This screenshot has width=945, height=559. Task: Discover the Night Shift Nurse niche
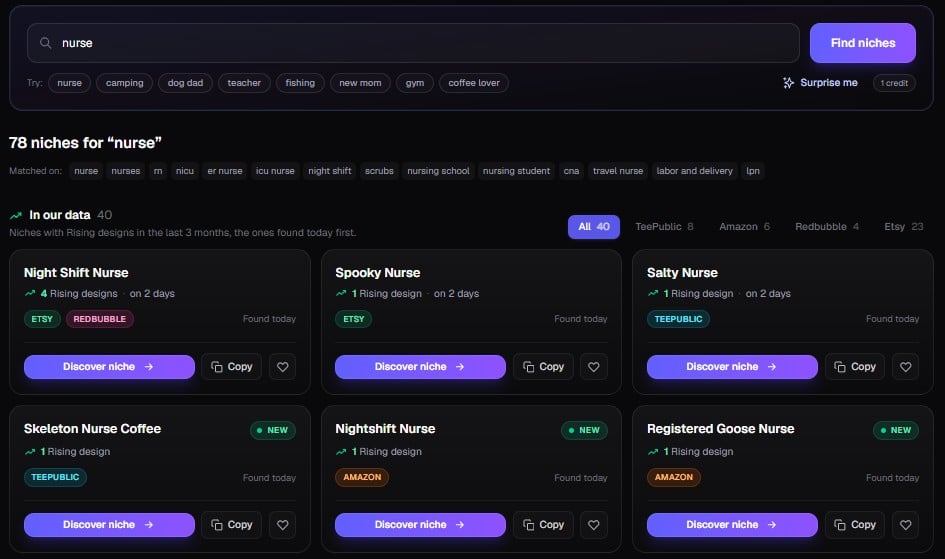coord(109,366)
